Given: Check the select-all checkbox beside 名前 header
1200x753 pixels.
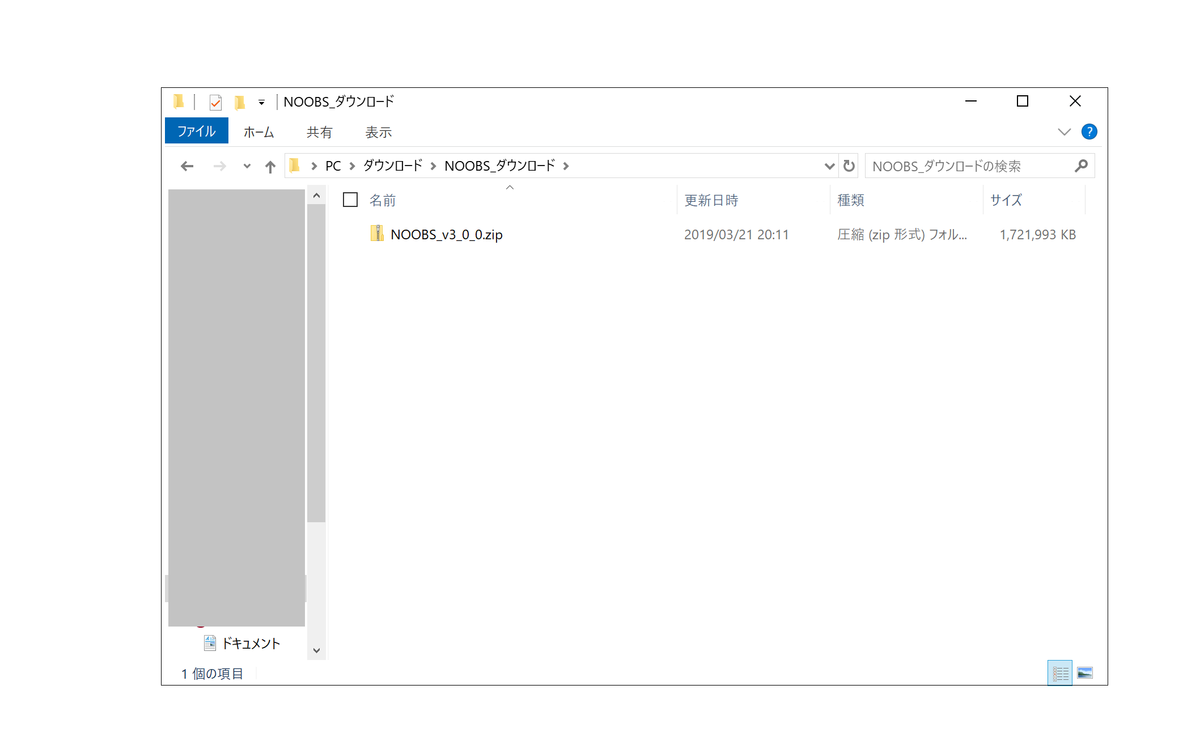Looking at the screenshot, I should click(351, 199).
